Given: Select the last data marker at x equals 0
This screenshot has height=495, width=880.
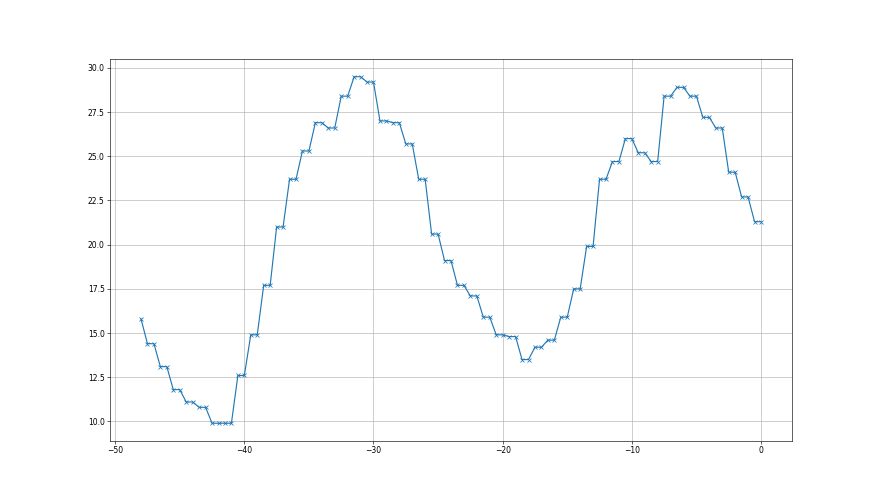Looking at the screenshot, I should [761, 222].
